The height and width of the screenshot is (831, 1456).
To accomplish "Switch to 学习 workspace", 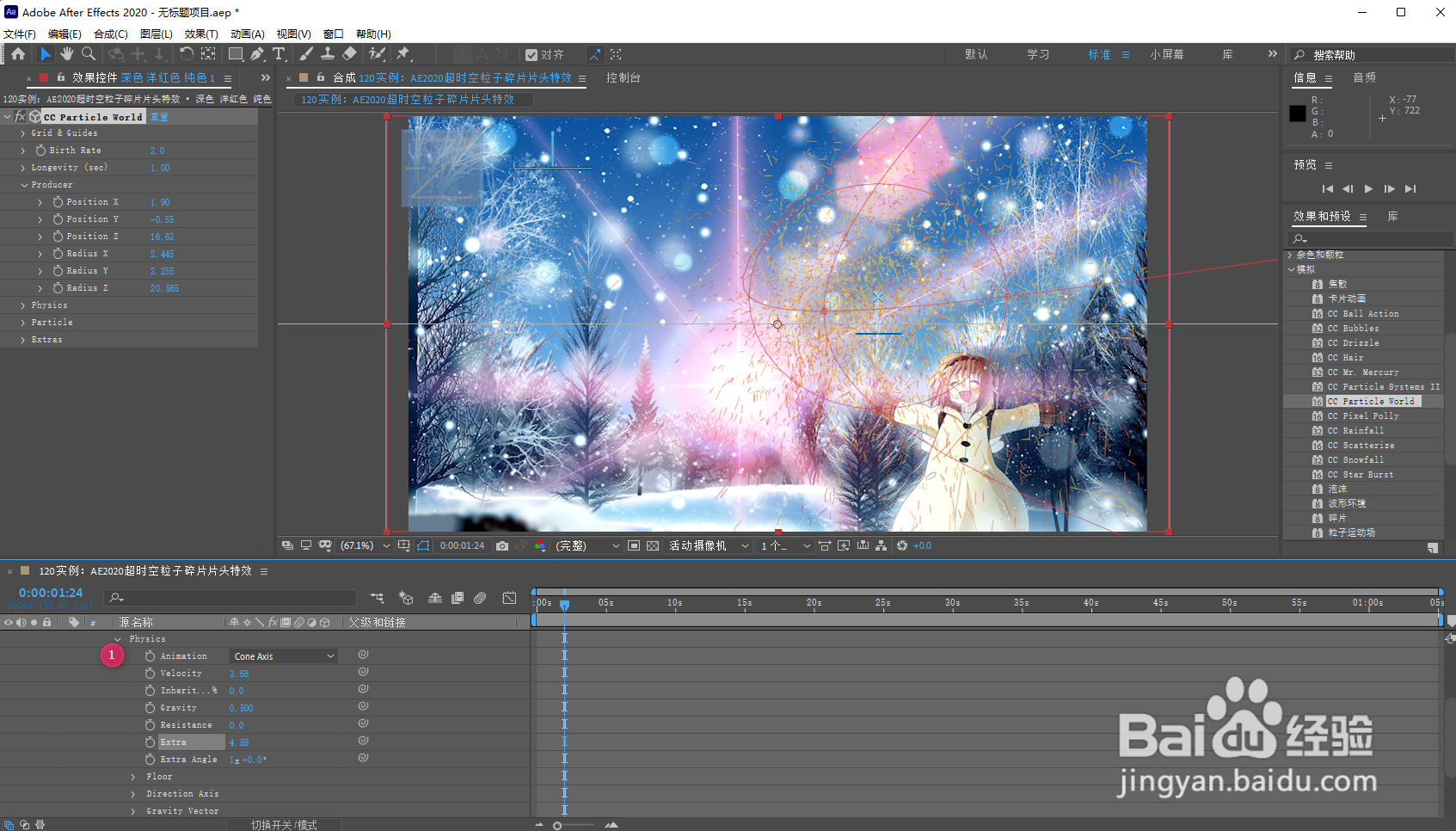I will coord(1038,54).
